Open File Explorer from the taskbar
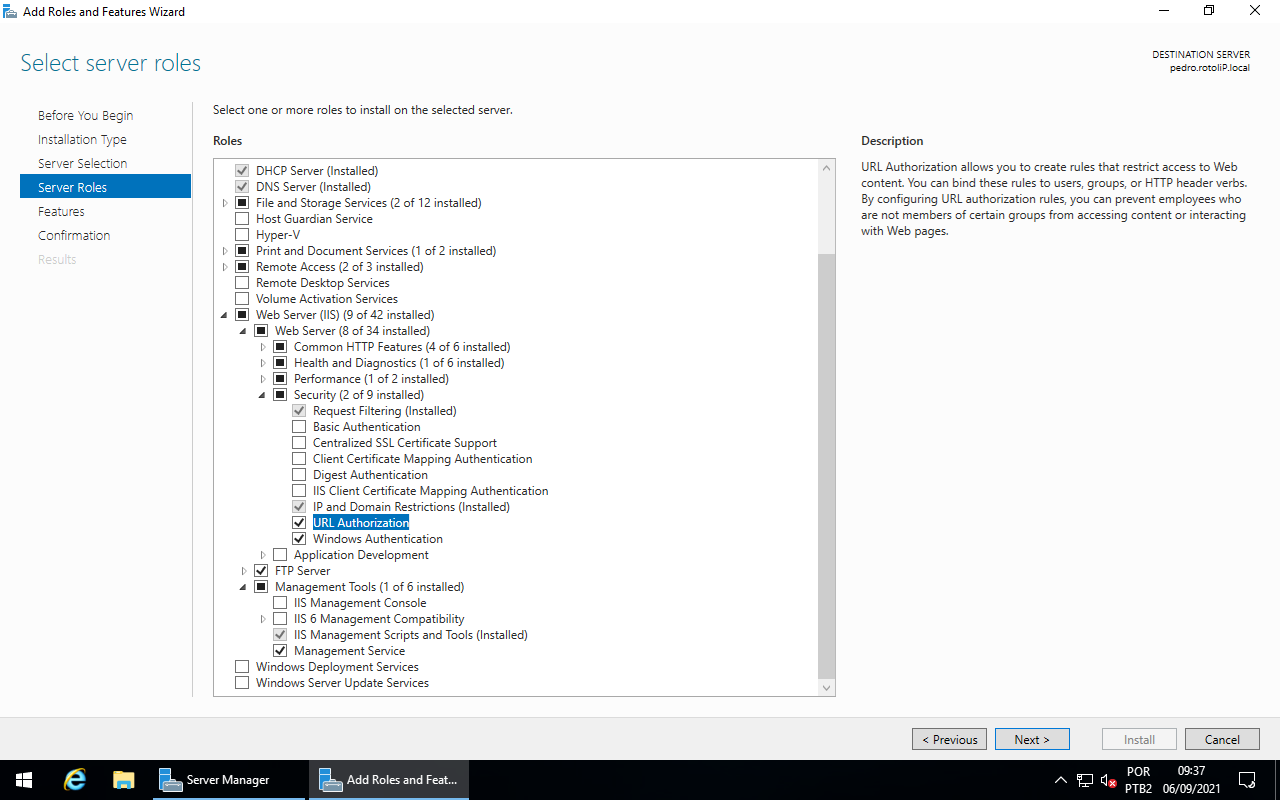This screenshot has height=800, width=1280. click(124, 780)
